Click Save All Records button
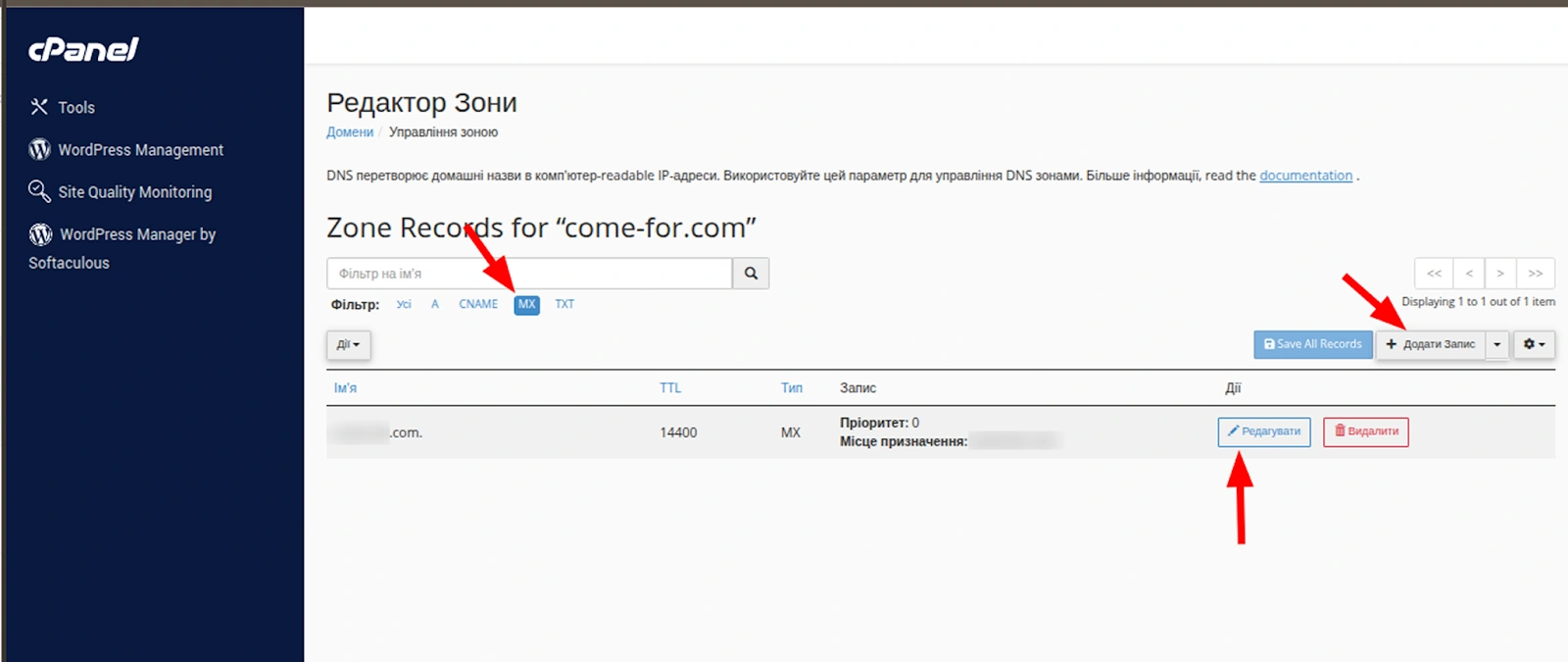 [1313, 344]
